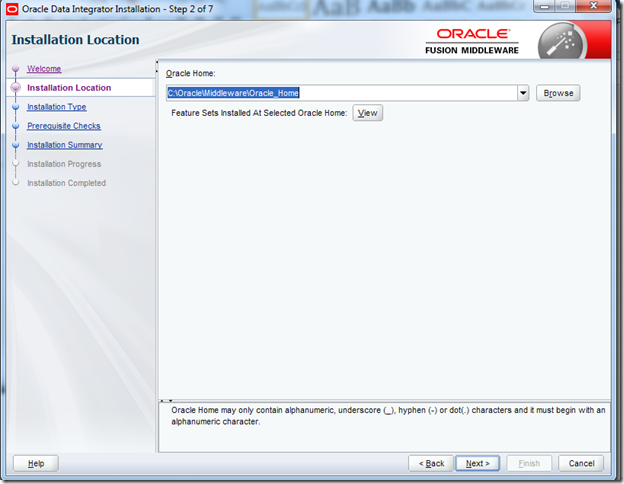This screenshot has width=624, height=484.
Task: Minimize the installer window
Action: pos(545,6)
